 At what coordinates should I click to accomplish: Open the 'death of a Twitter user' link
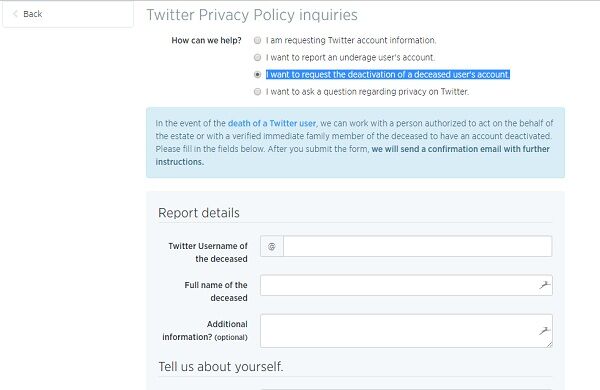[x=272, y=123]
